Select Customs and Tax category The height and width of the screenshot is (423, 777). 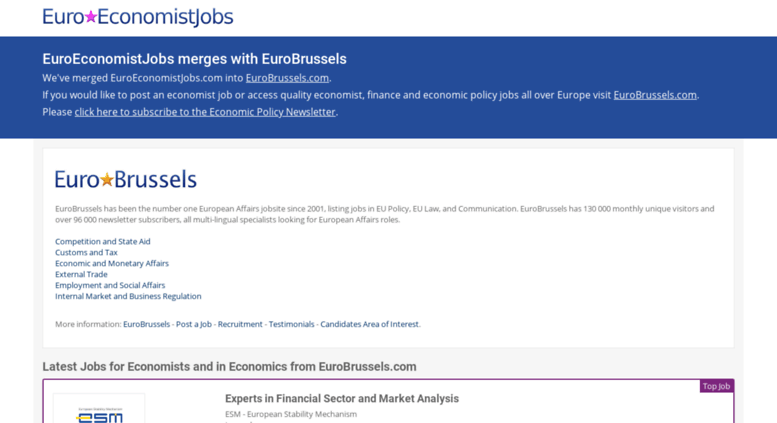tap(86, 252)
